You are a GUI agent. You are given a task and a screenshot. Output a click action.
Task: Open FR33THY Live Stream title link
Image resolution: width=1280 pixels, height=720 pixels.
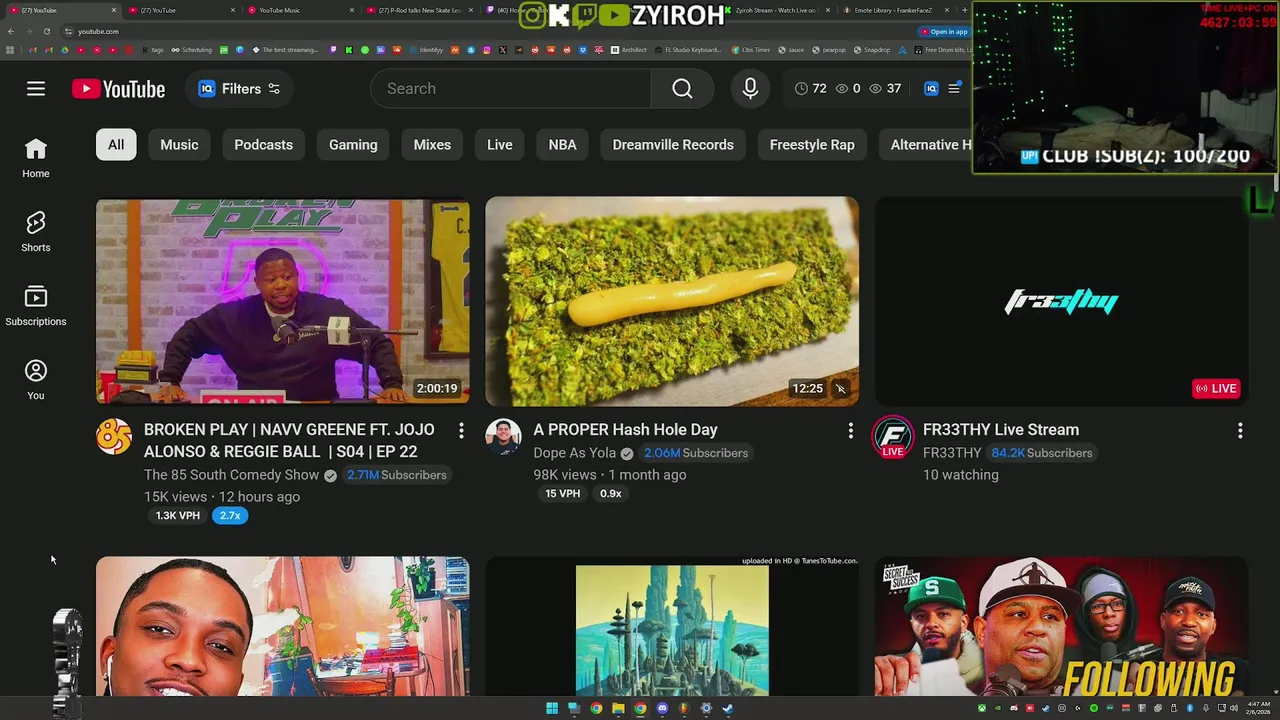click(x=1001, y=430)
